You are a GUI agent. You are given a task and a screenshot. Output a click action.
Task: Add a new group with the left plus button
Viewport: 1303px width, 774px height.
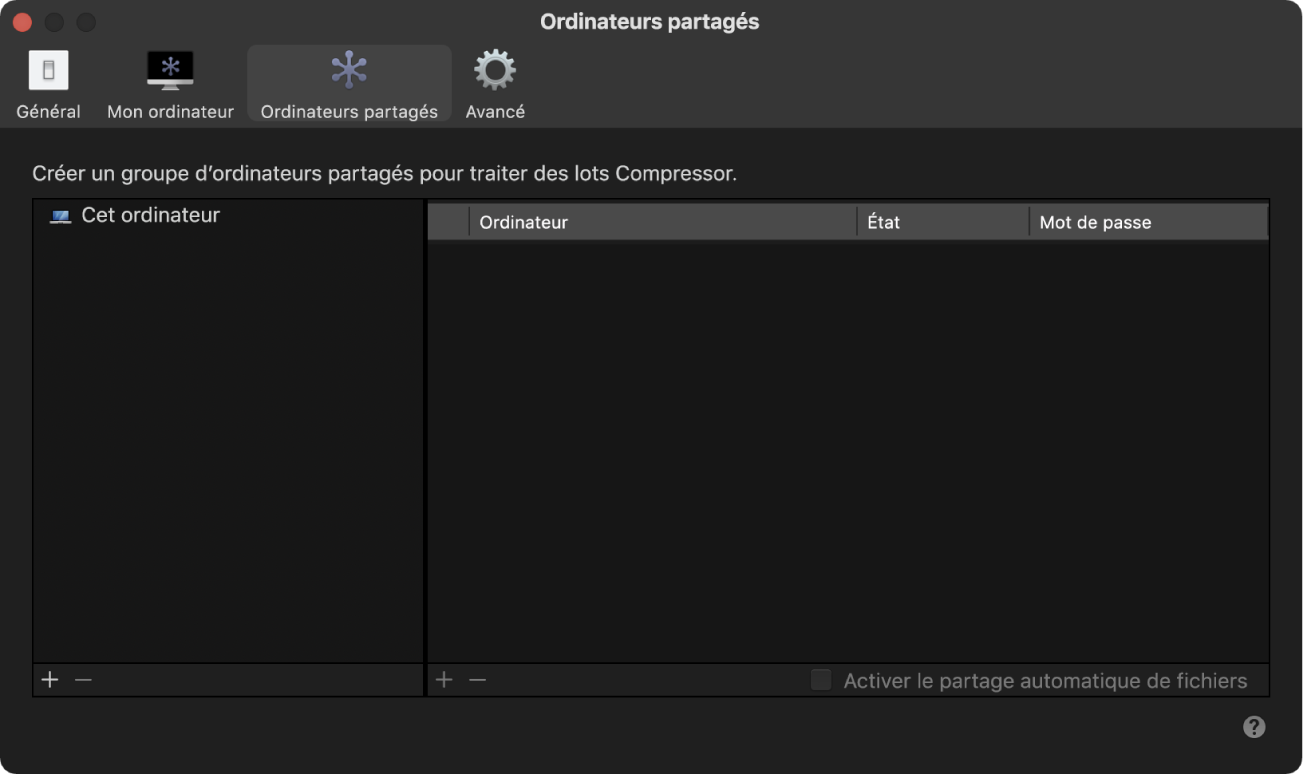pyautogui.click(x=49, y=679)
